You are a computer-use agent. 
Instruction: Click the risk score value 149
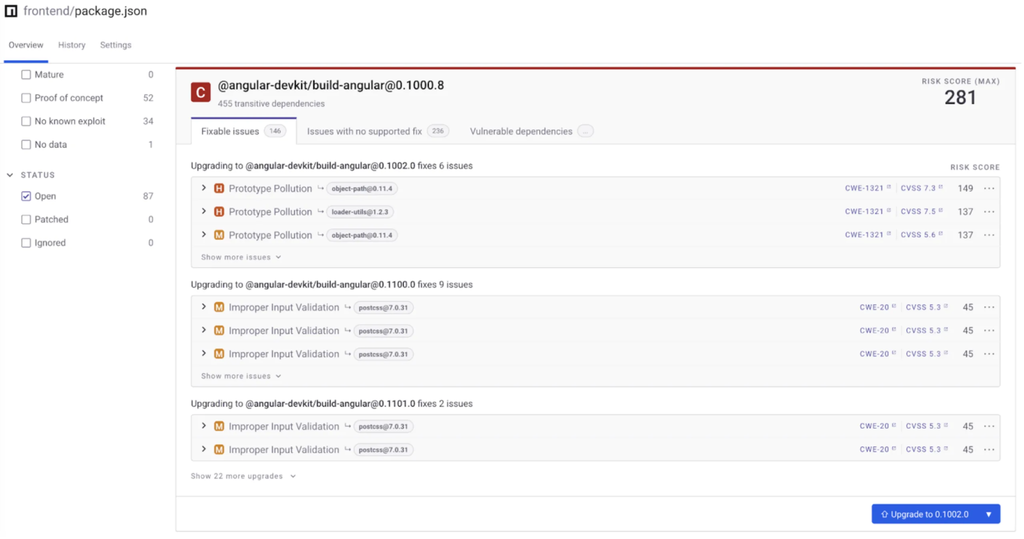click(965, 188)
